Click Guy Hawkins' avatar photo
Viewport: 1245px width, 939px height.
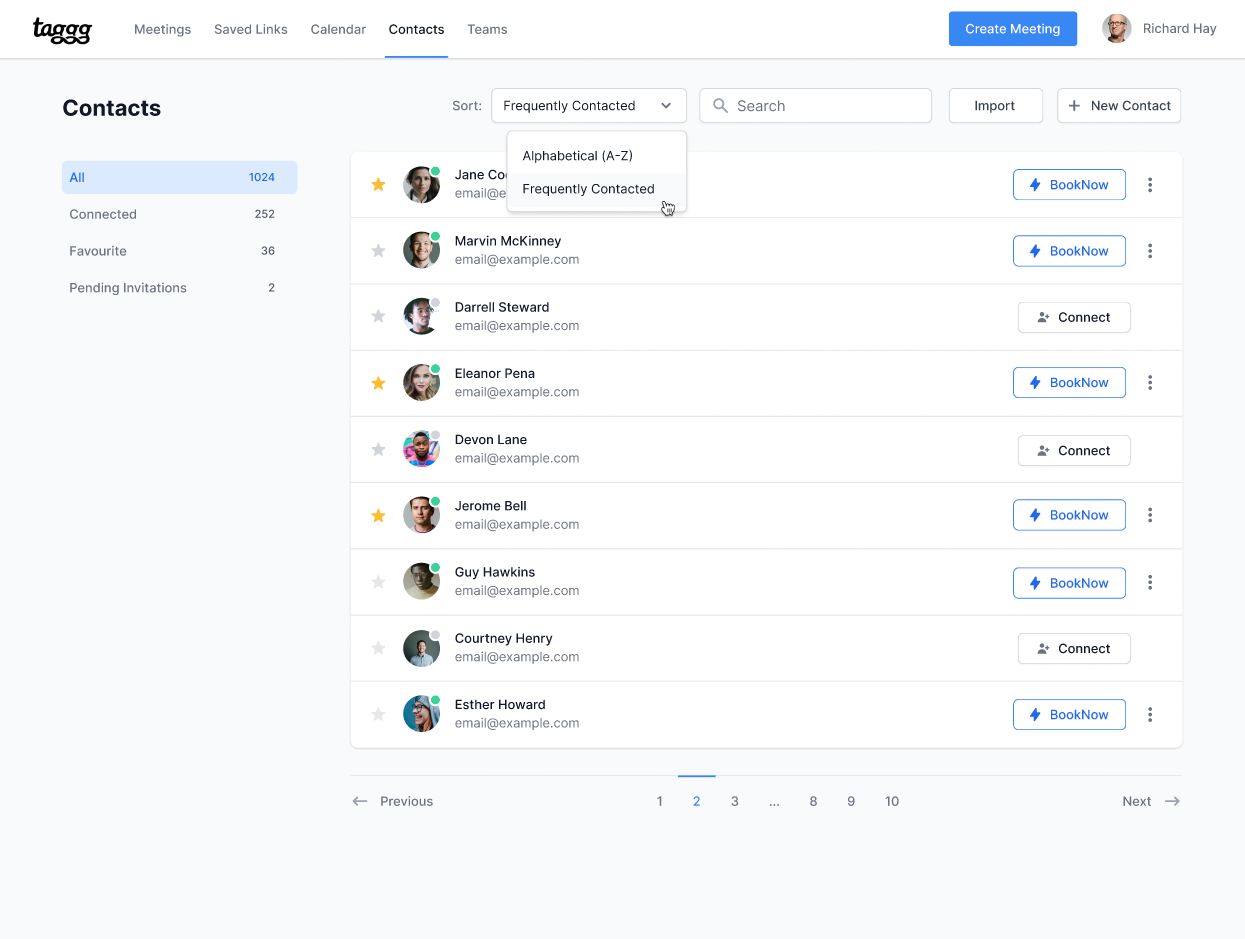coord(421,581)
